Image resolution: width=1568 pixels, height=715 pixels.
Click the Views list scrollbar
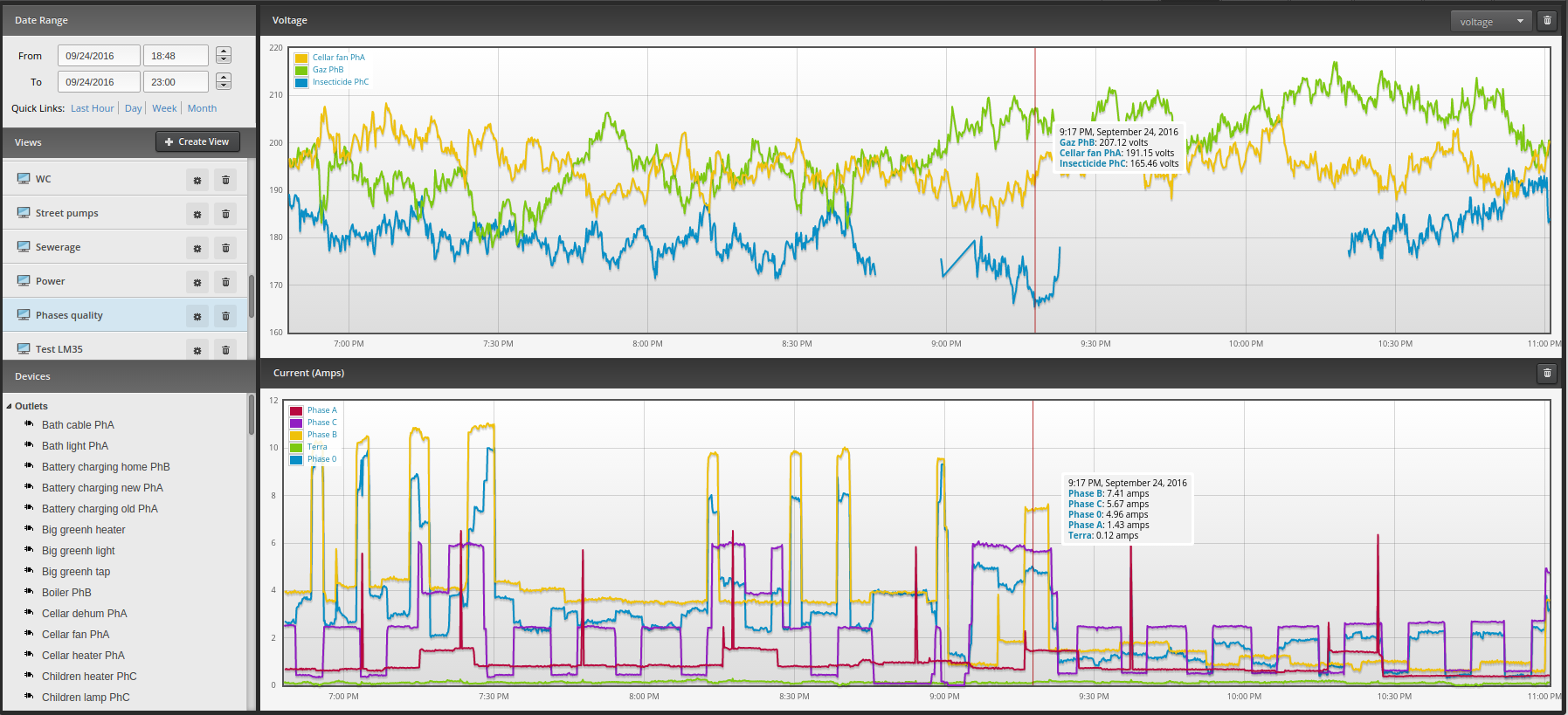pos(252,297)
